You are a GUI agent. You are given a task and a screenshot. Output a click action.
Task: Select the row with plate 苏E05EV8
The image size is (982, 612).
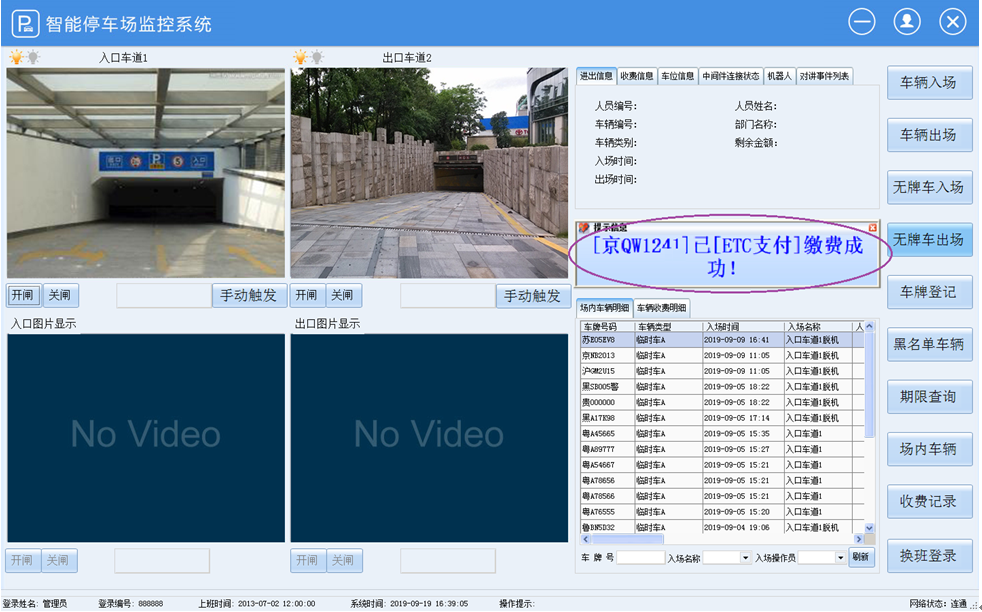click(722, 340)
